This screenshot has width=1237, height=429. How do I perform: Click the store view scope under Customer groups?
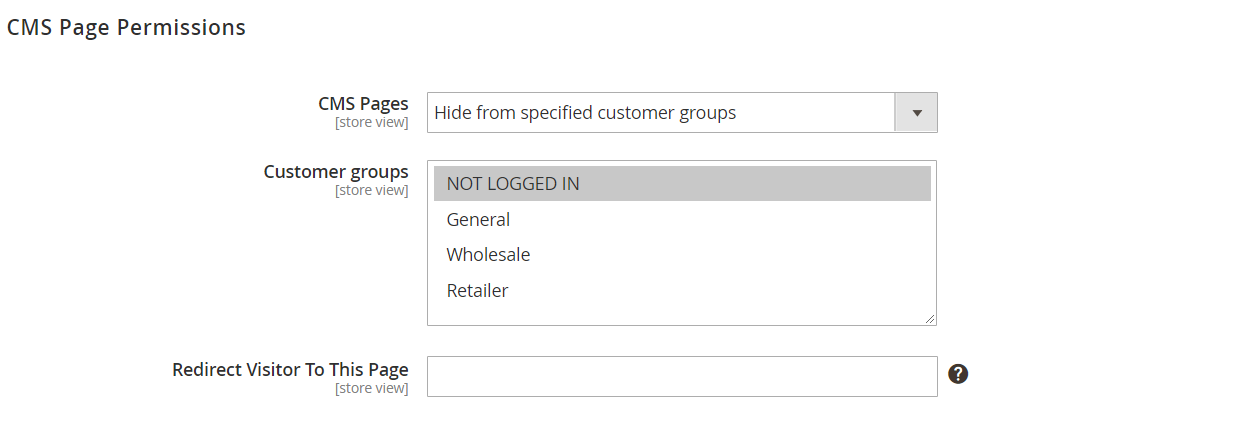[x=371, y=190]
